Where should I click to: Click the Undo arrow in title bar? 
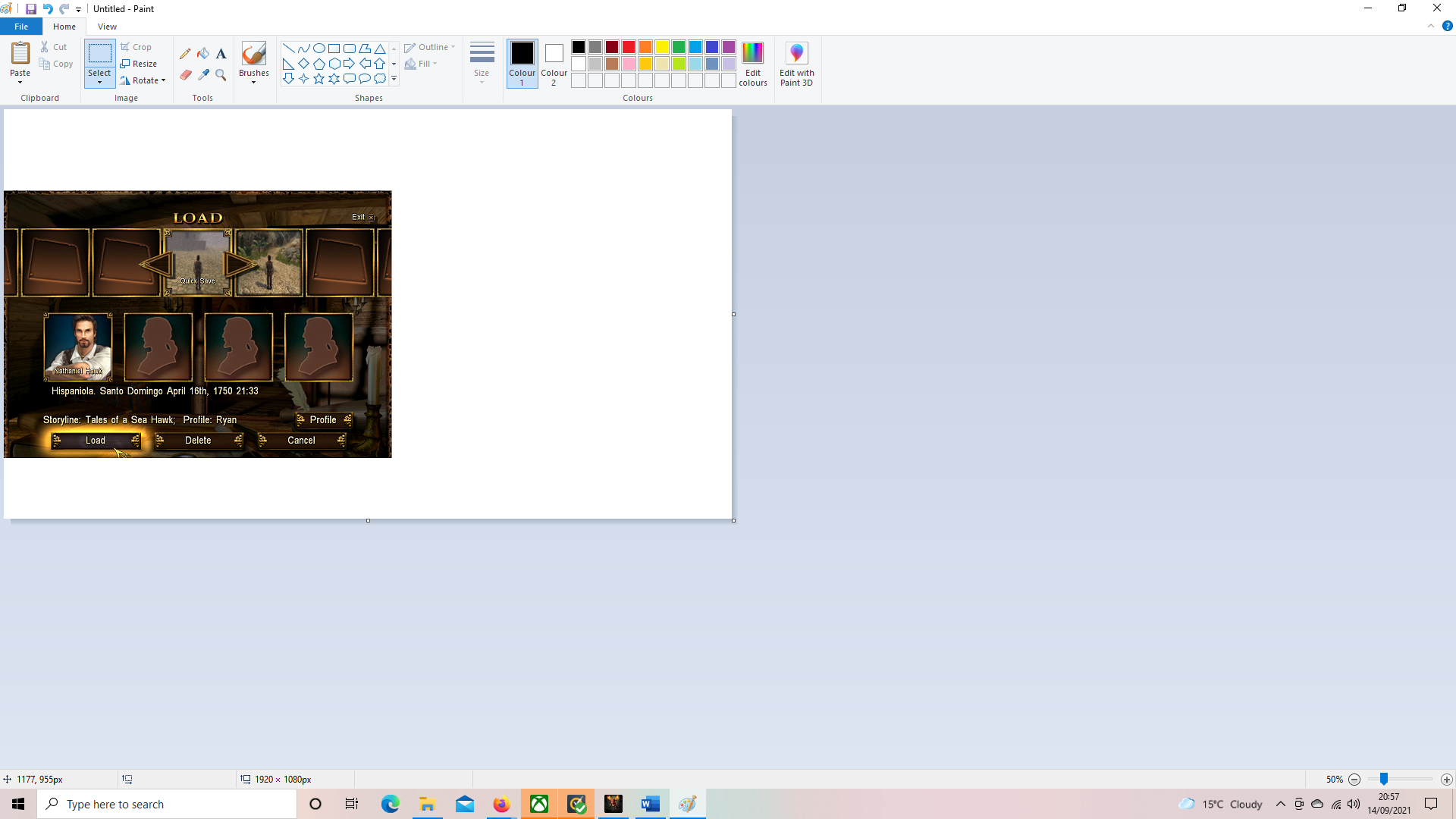pos(47,9)
